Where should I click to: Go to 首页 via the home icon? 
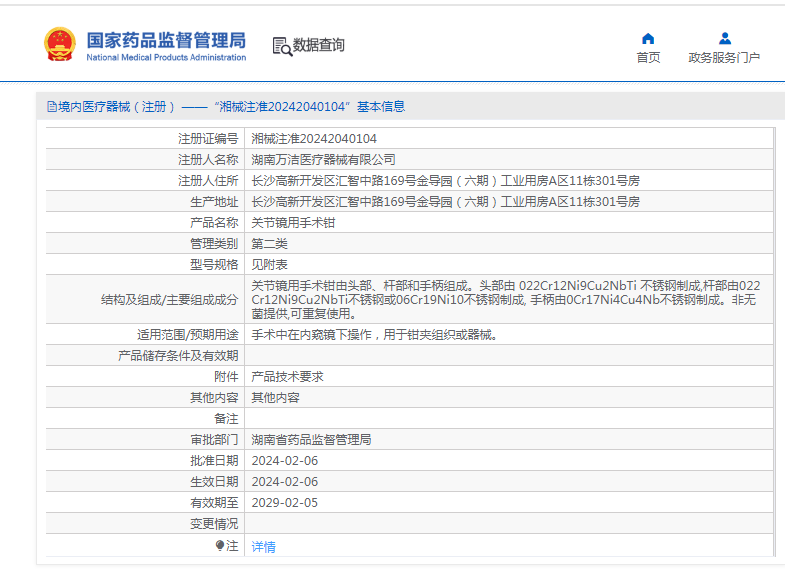coord(648,39)
